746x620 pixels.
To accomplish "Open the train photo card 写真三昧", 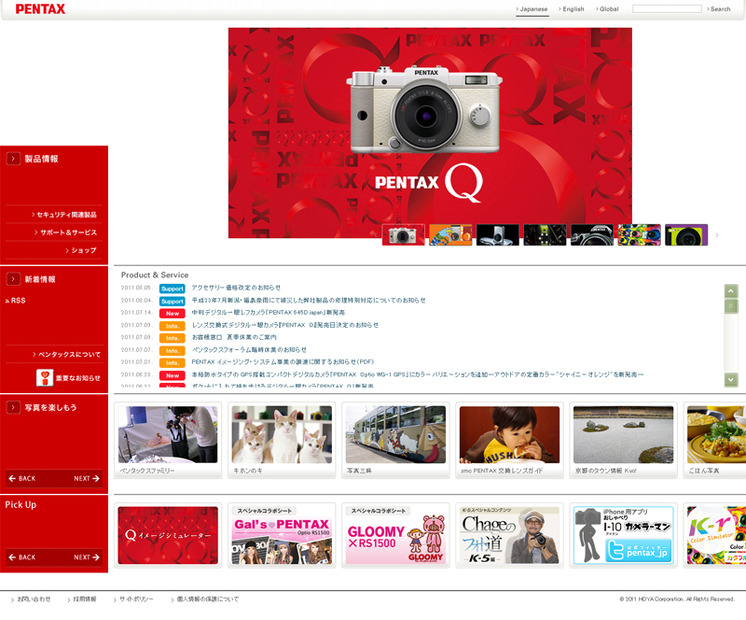I will pos(395,440).
